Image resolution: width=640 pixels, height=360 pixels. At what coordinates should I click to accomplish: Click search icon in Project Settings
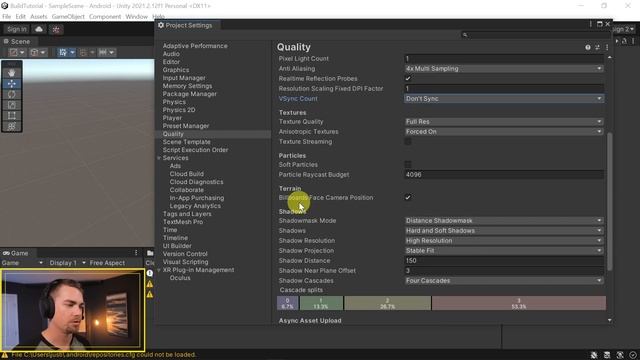464,35
